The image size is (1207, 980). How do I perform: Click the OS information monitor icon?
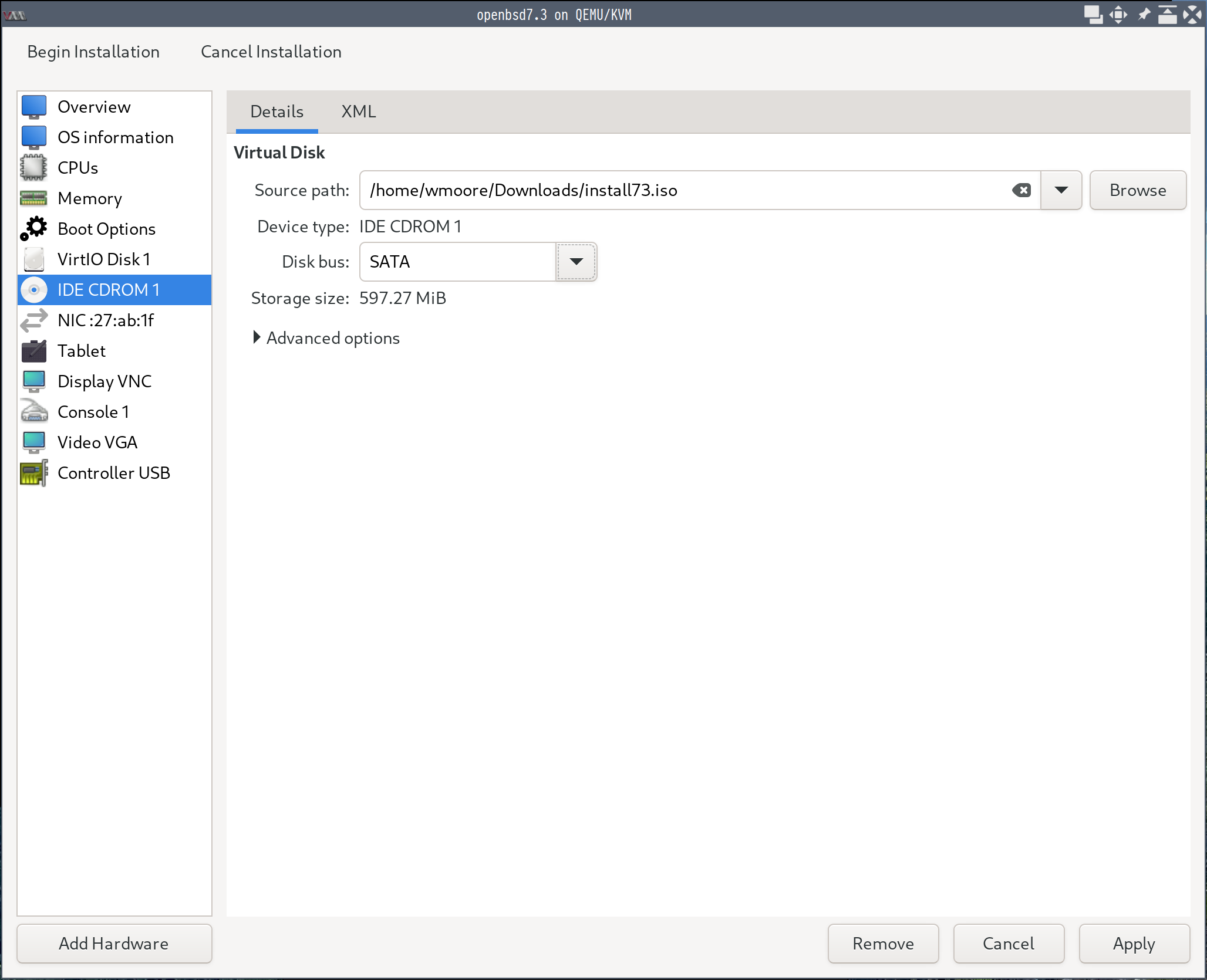(34, 137)
